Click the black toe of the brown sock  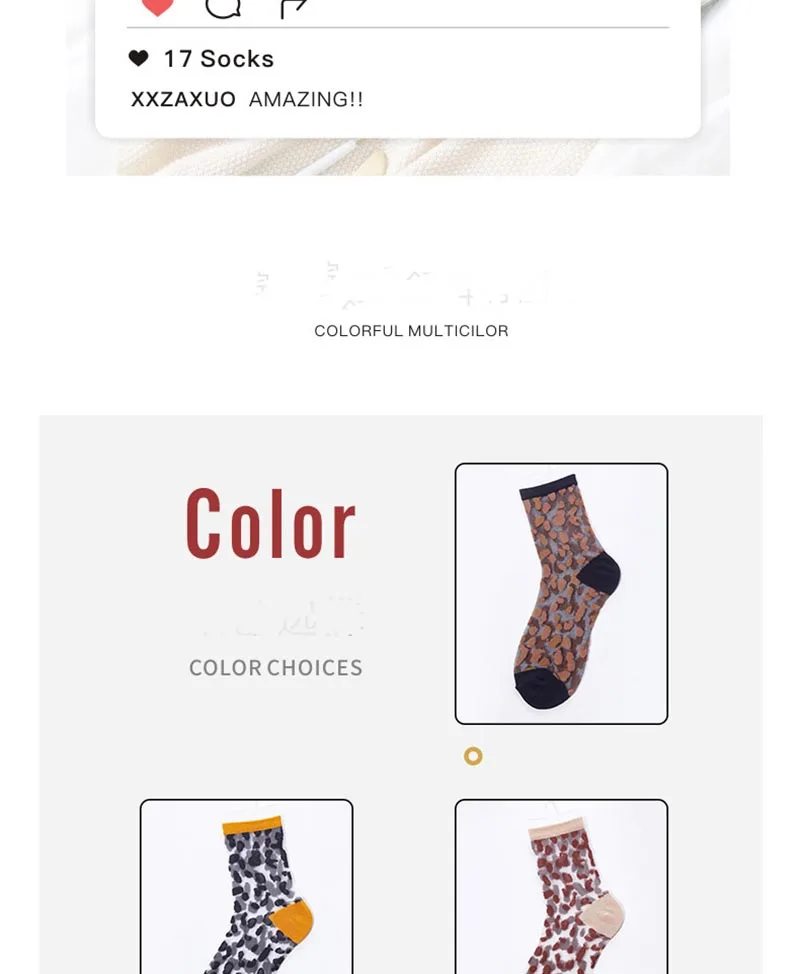point(540,688)
